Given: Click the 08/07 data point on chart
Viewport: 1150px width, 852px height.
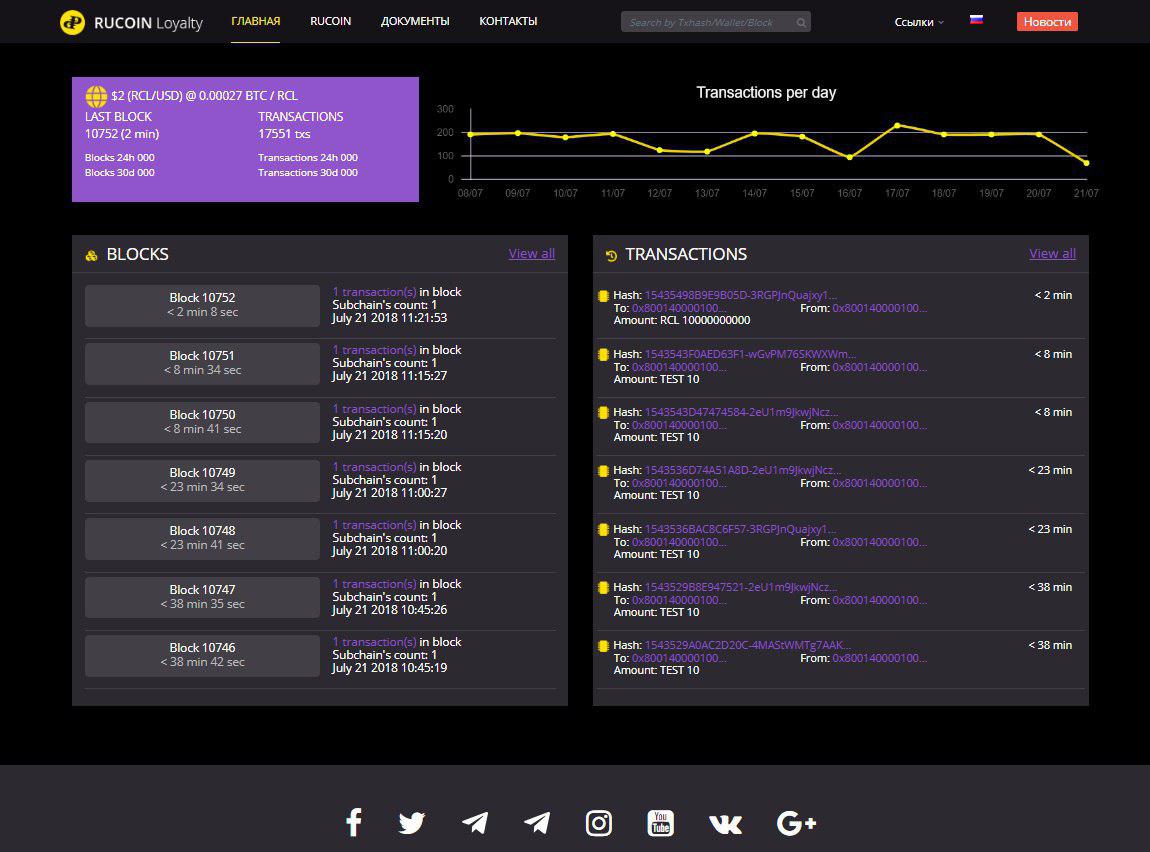Looking at the screenshot, I should pos(470,135).
